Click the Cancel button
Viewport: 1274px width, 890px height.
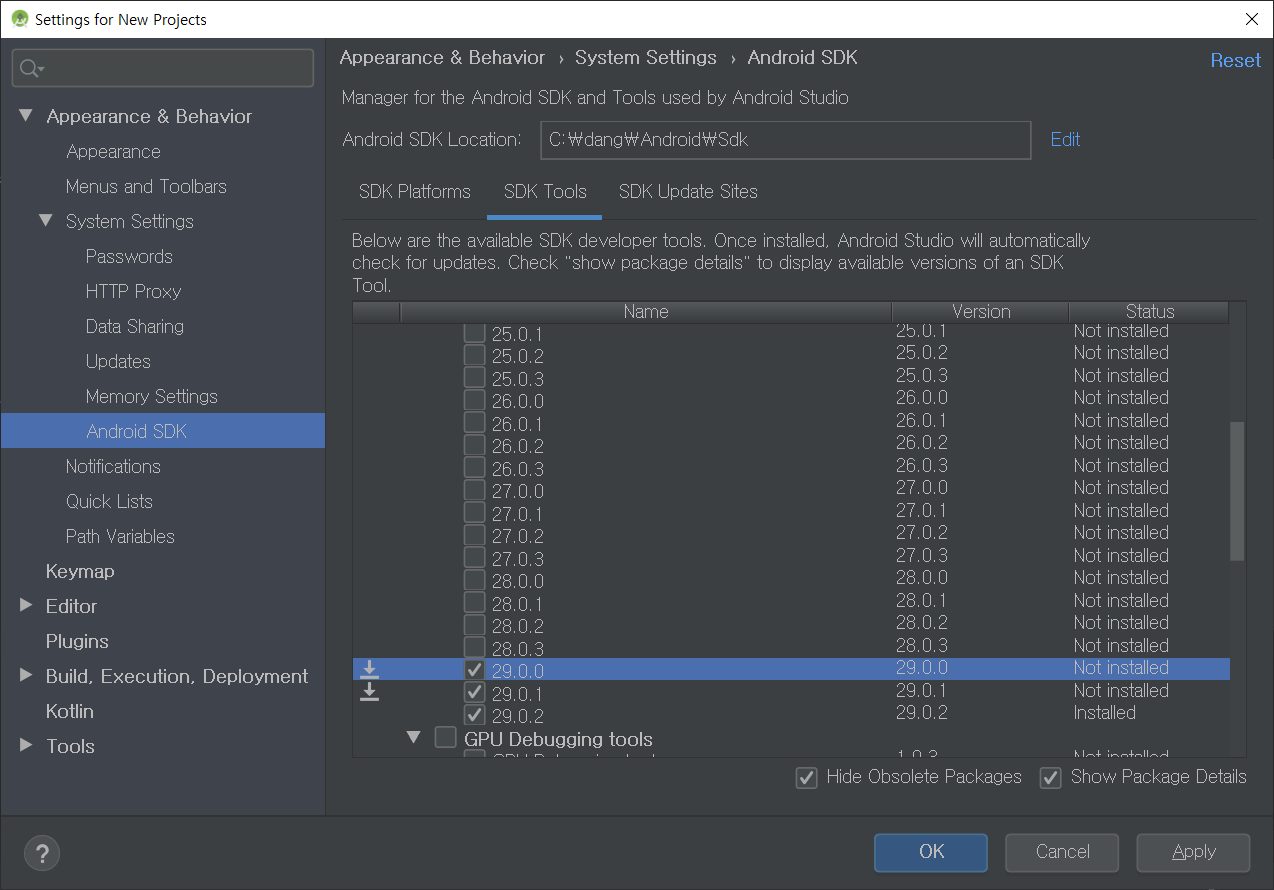point(1062,852)
